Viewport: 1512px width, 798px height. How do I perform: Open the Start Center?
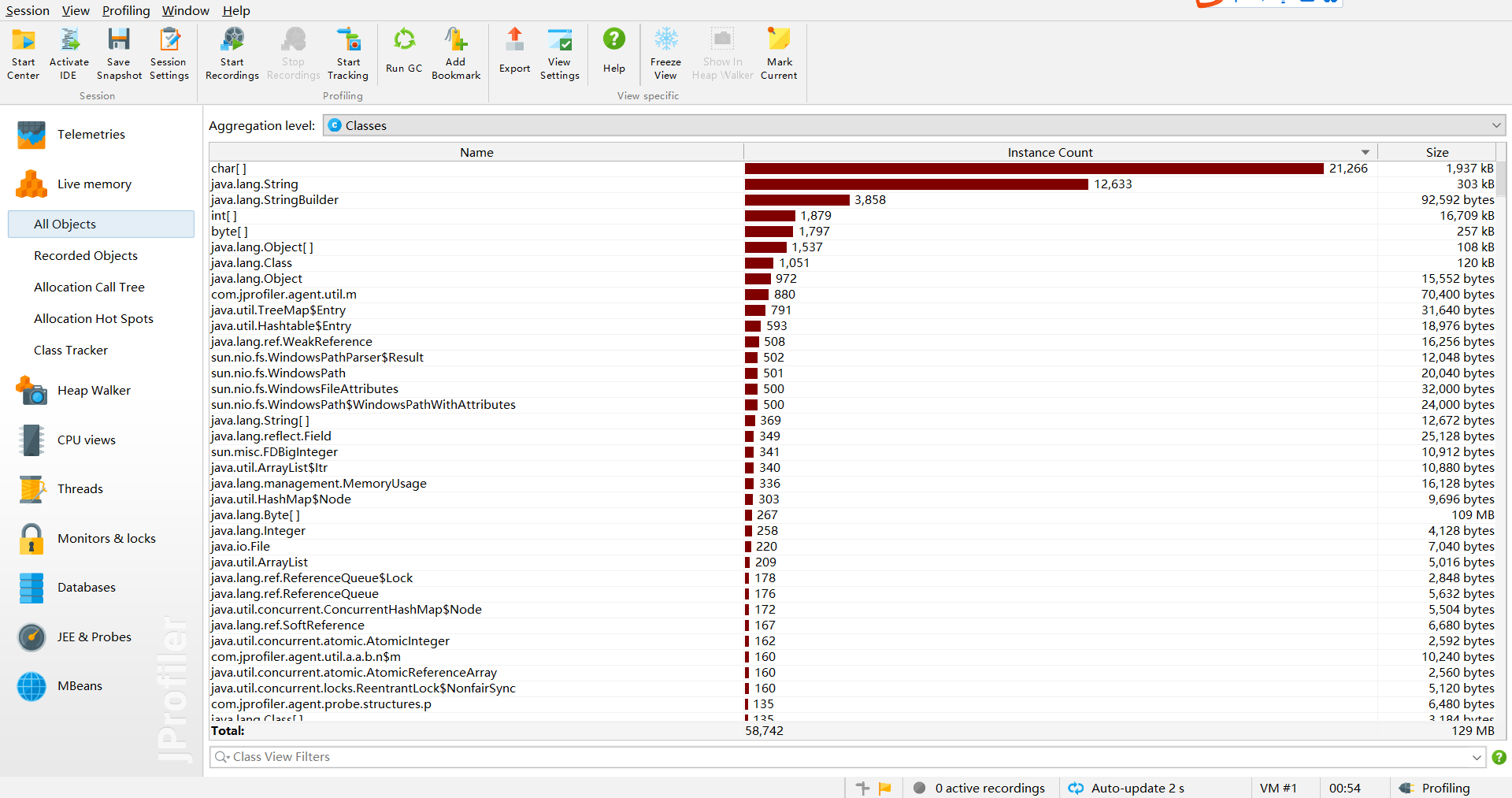click(24, 53)
